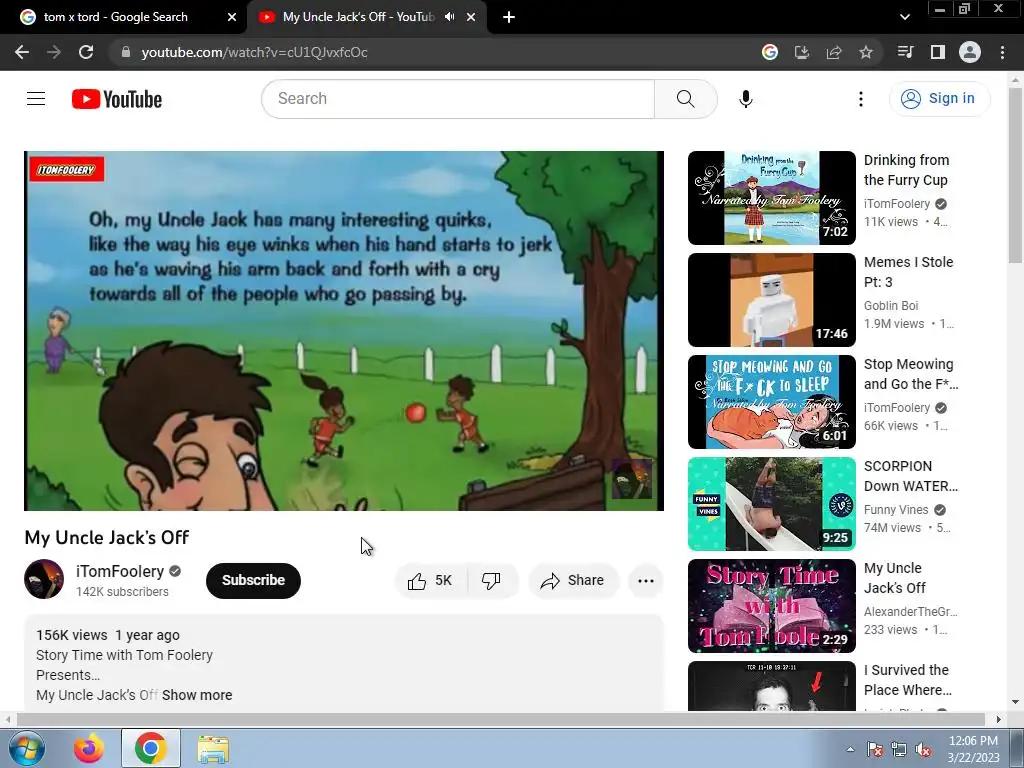
Task: Open a new browser tab
Action: (x=509, y=17)
